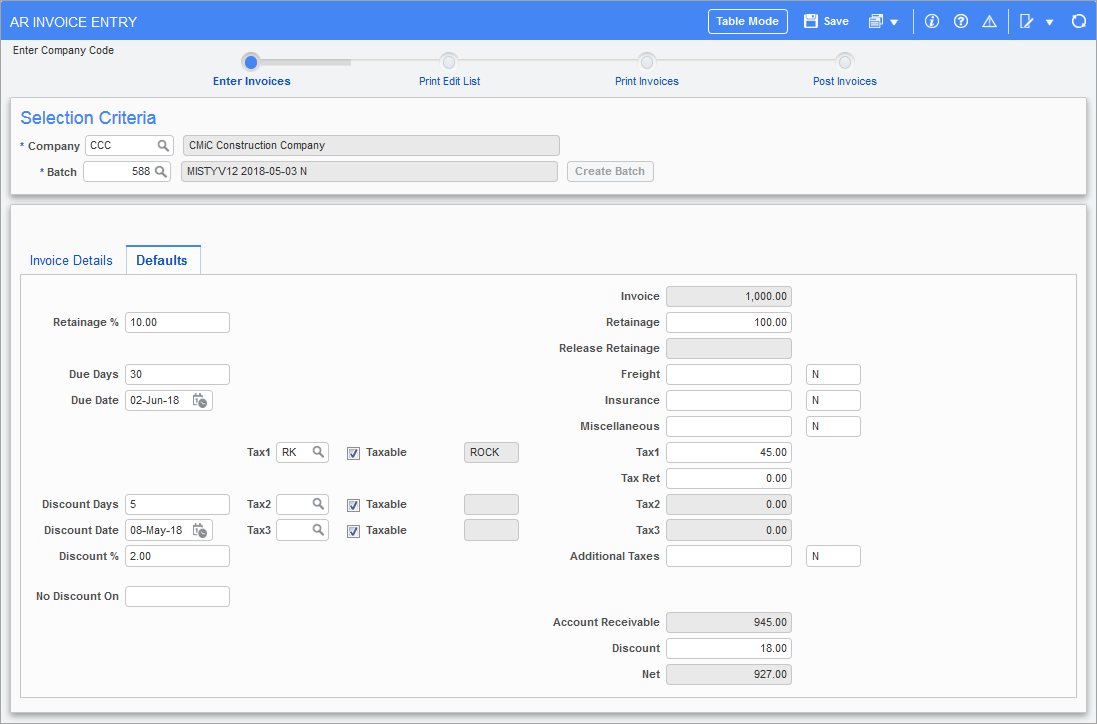
Task: Open the Discount Date calendar picker
Action: pos(200,531)
